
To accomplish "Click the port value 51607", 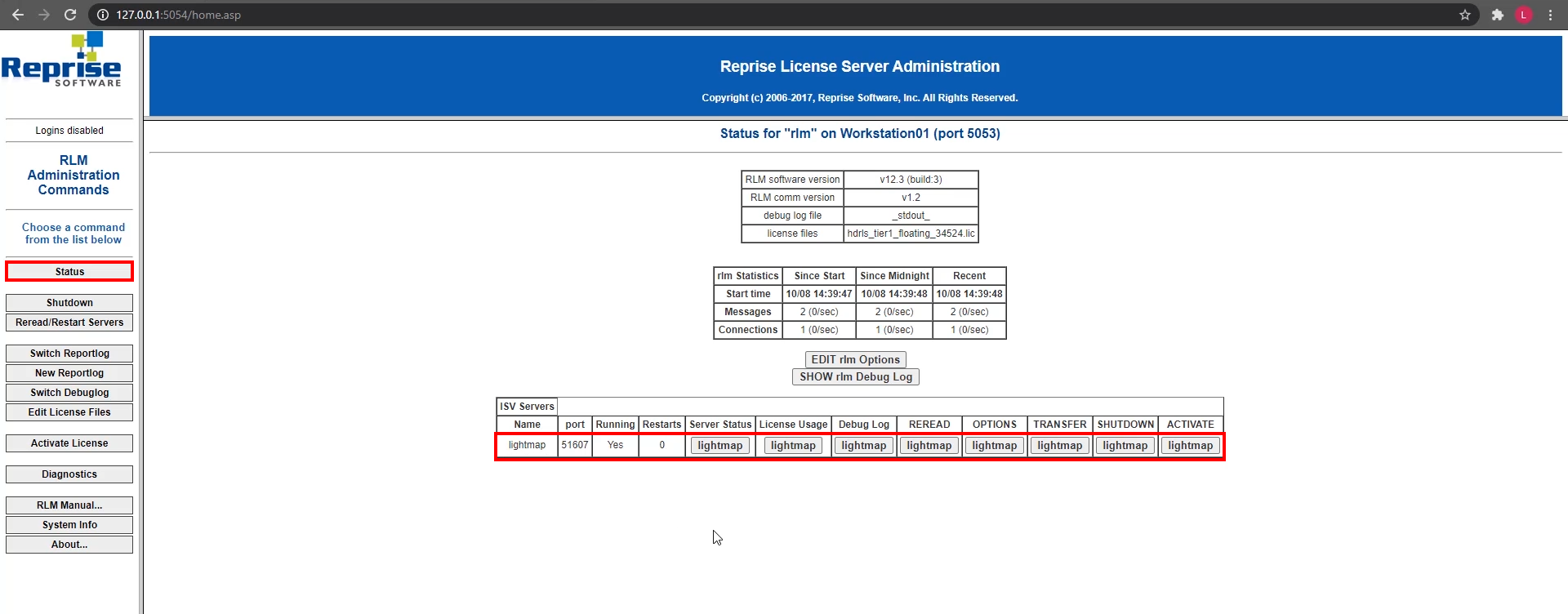I will (575, 445).
